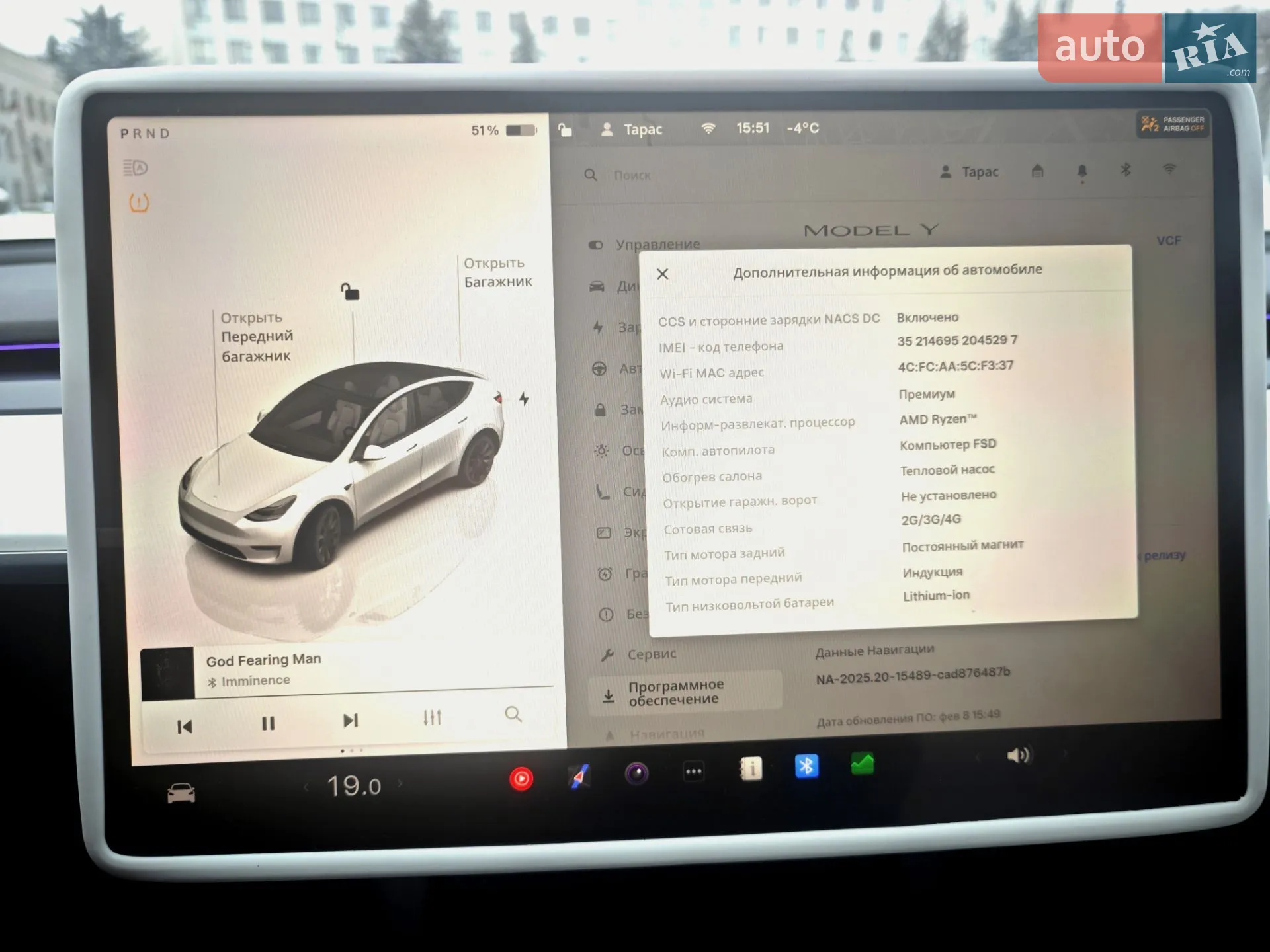Skip to the next track
1270x952 pixels.
coord(351,721)
